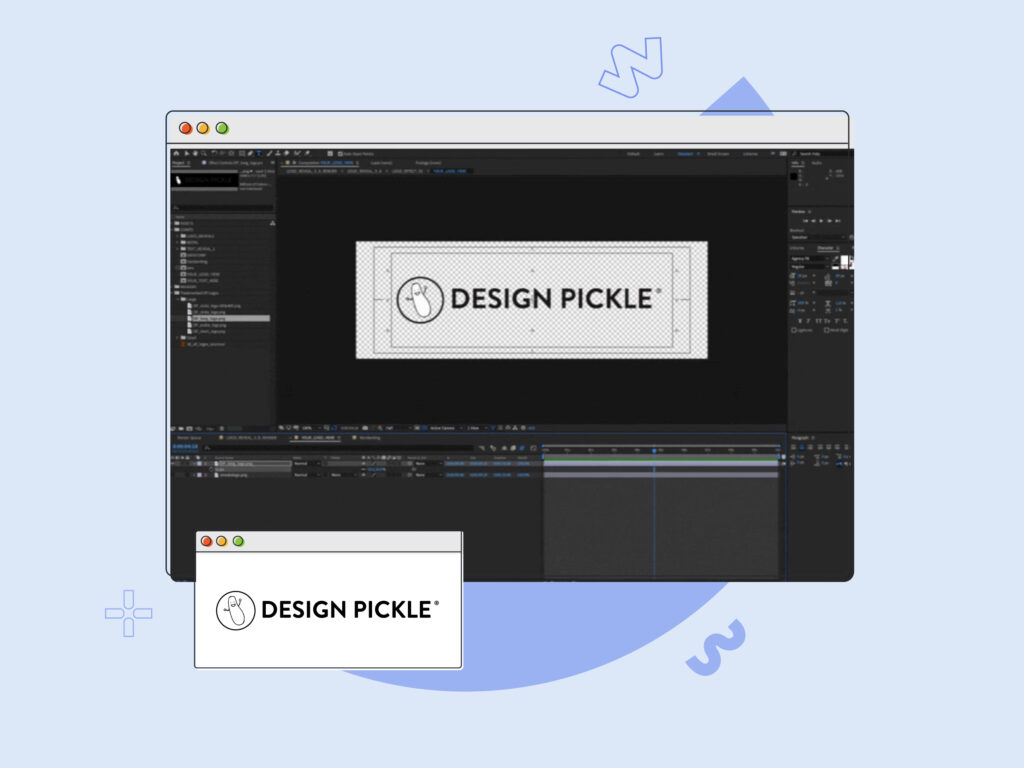Viewport: 1024px width, 768px height.
Task: Select the Hand tool
Action: (195, 153)
